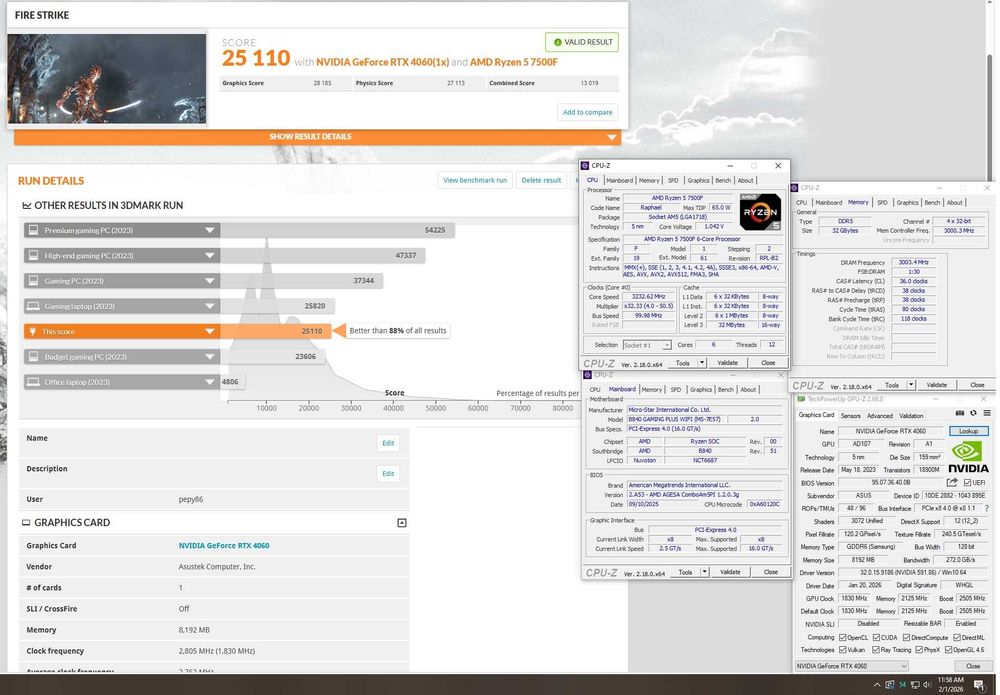
Task: Click the monitor icon on High-end gaming PC row
Action: pyautogui.click(x=33, y=256)
